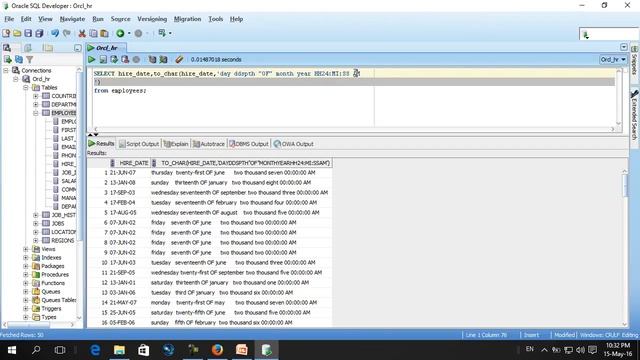Click the Copy icon in main toolbar
The image size is (640, 360).
pos(93,33)
